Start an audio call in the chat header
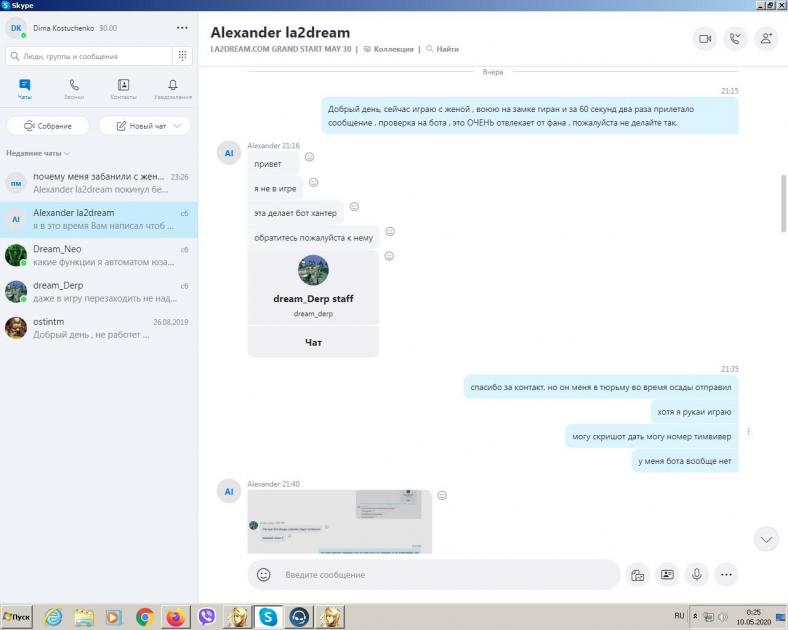Image resolution: width=788 pixels, height=630 pixels. [736, 39]
